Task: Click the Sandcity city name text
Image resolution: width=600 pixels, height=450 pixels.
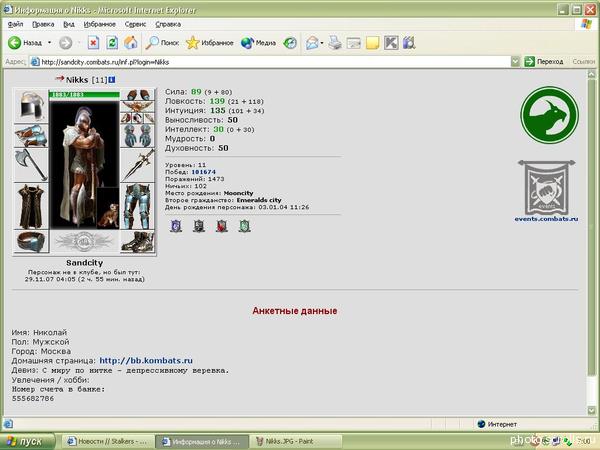Action: tap(85, 262)
